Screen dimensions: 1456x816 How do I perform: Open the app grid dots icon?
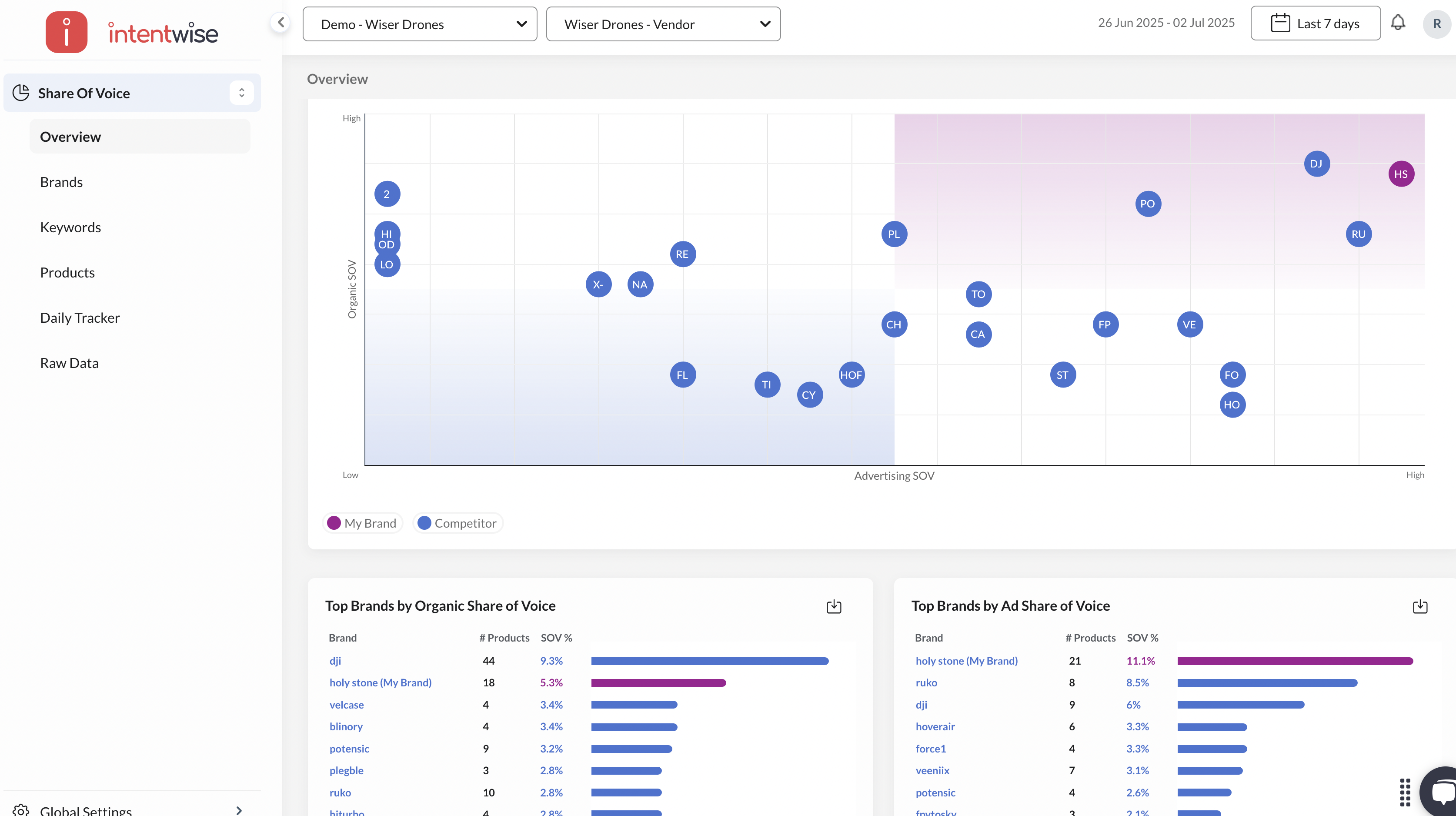[1405, 792]
